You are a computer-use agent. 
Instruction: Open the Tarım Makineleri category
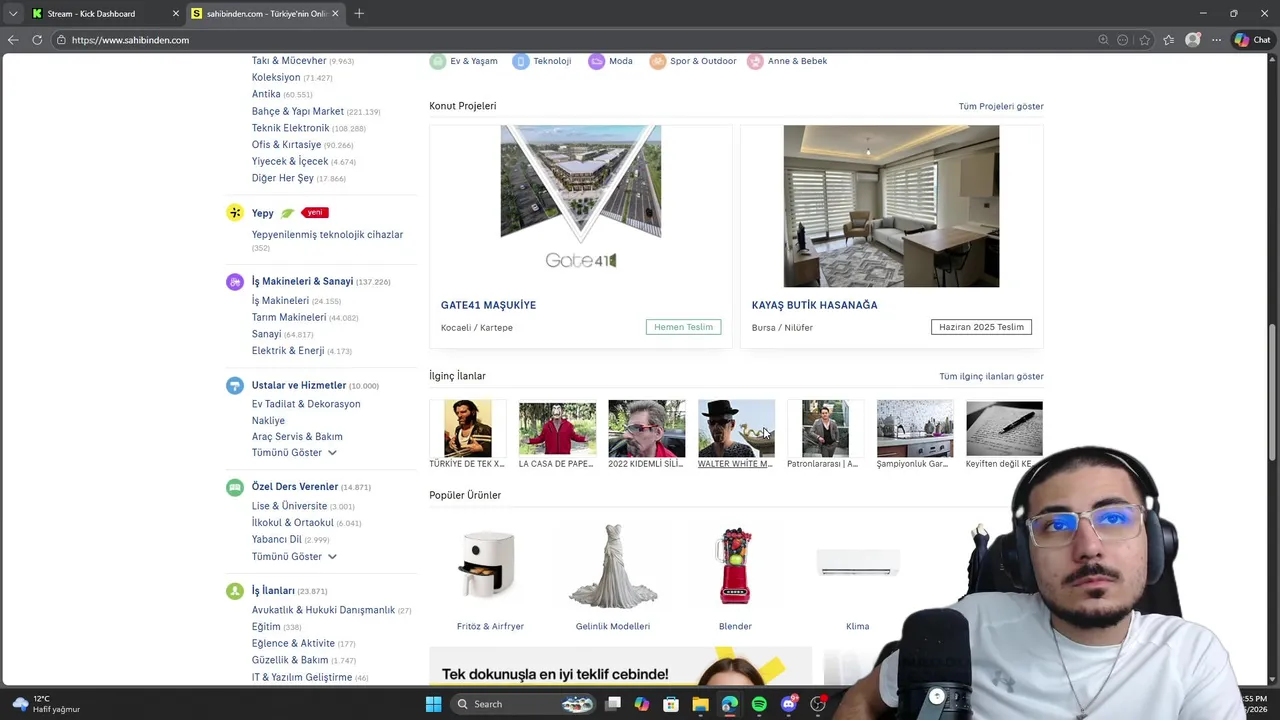click(289, 317)
